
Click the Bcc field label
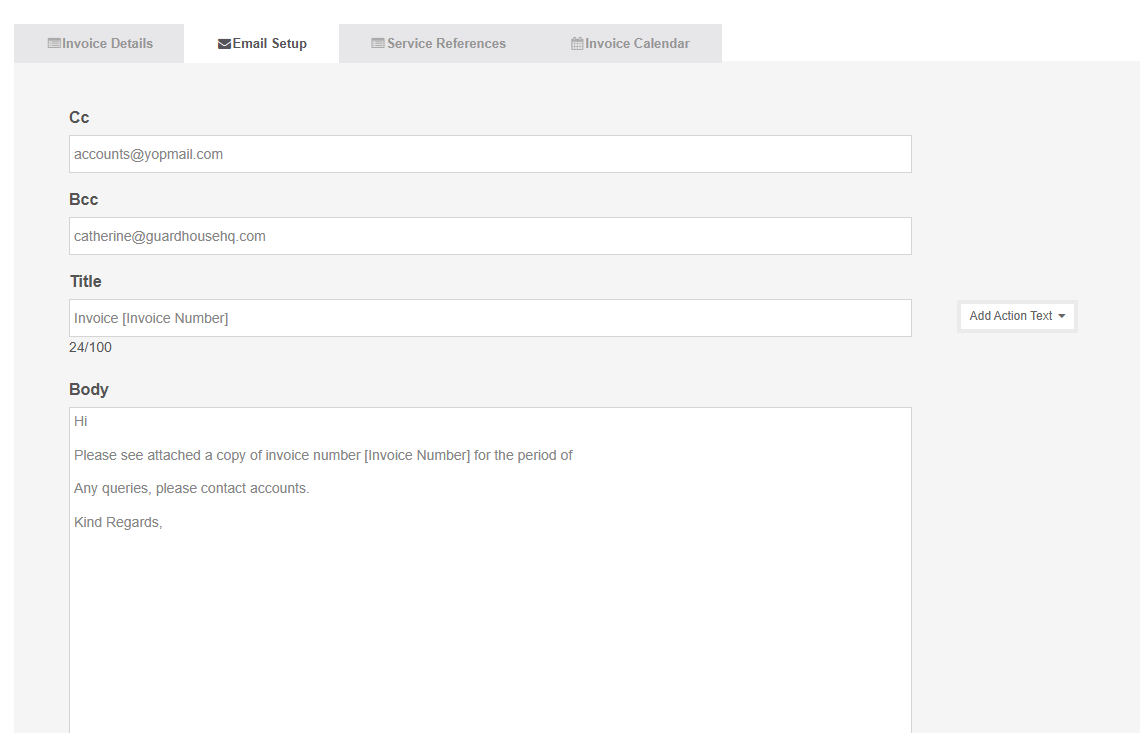(84, 200)
